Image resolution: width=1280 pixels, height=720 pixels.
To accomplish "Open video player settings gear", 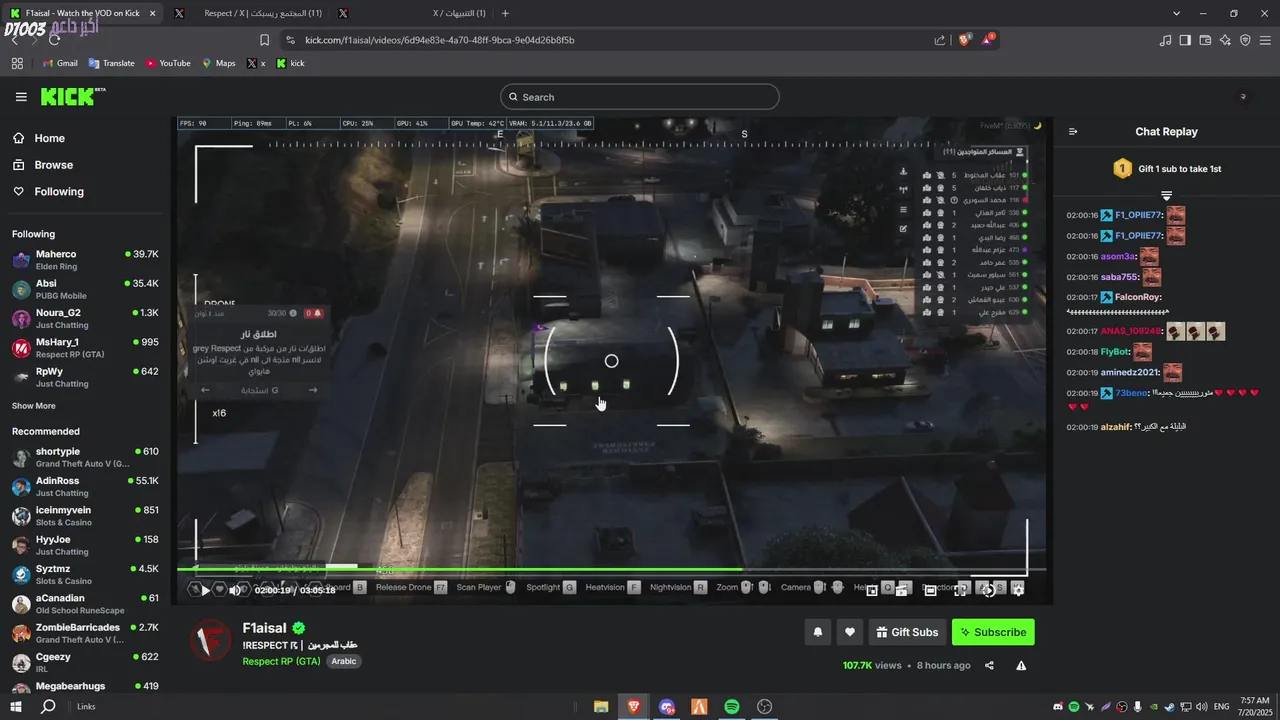I will (1018, 590).
